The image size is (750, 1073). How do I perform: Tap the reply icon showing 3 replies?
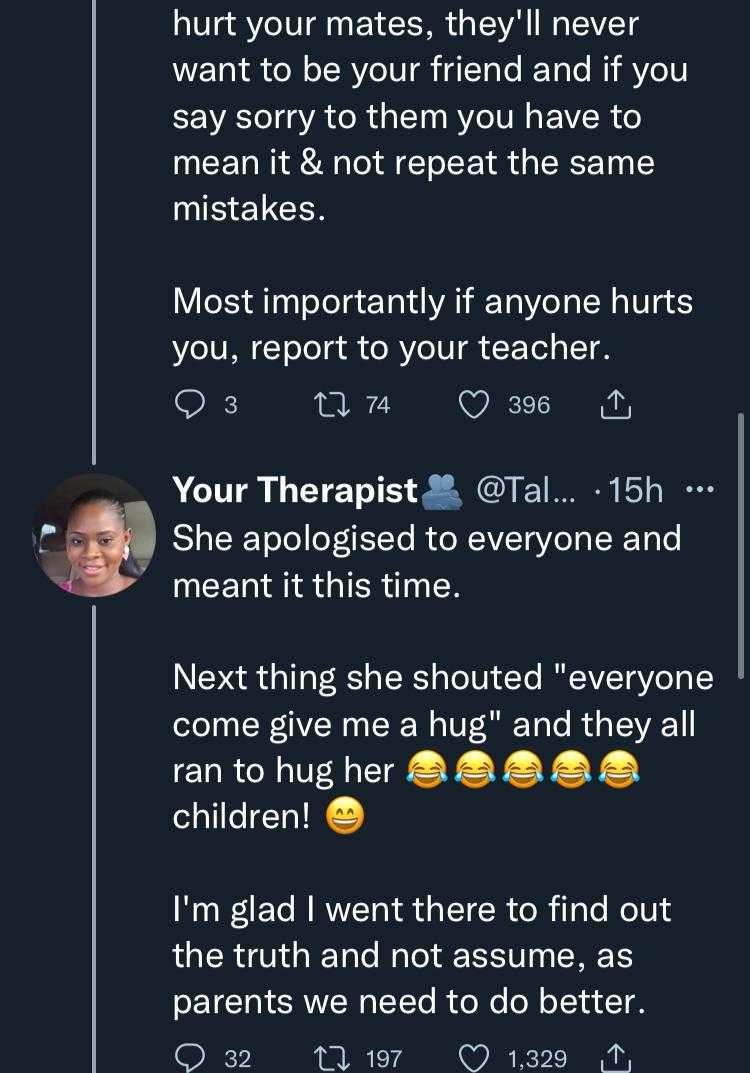(x=189, y=404)
